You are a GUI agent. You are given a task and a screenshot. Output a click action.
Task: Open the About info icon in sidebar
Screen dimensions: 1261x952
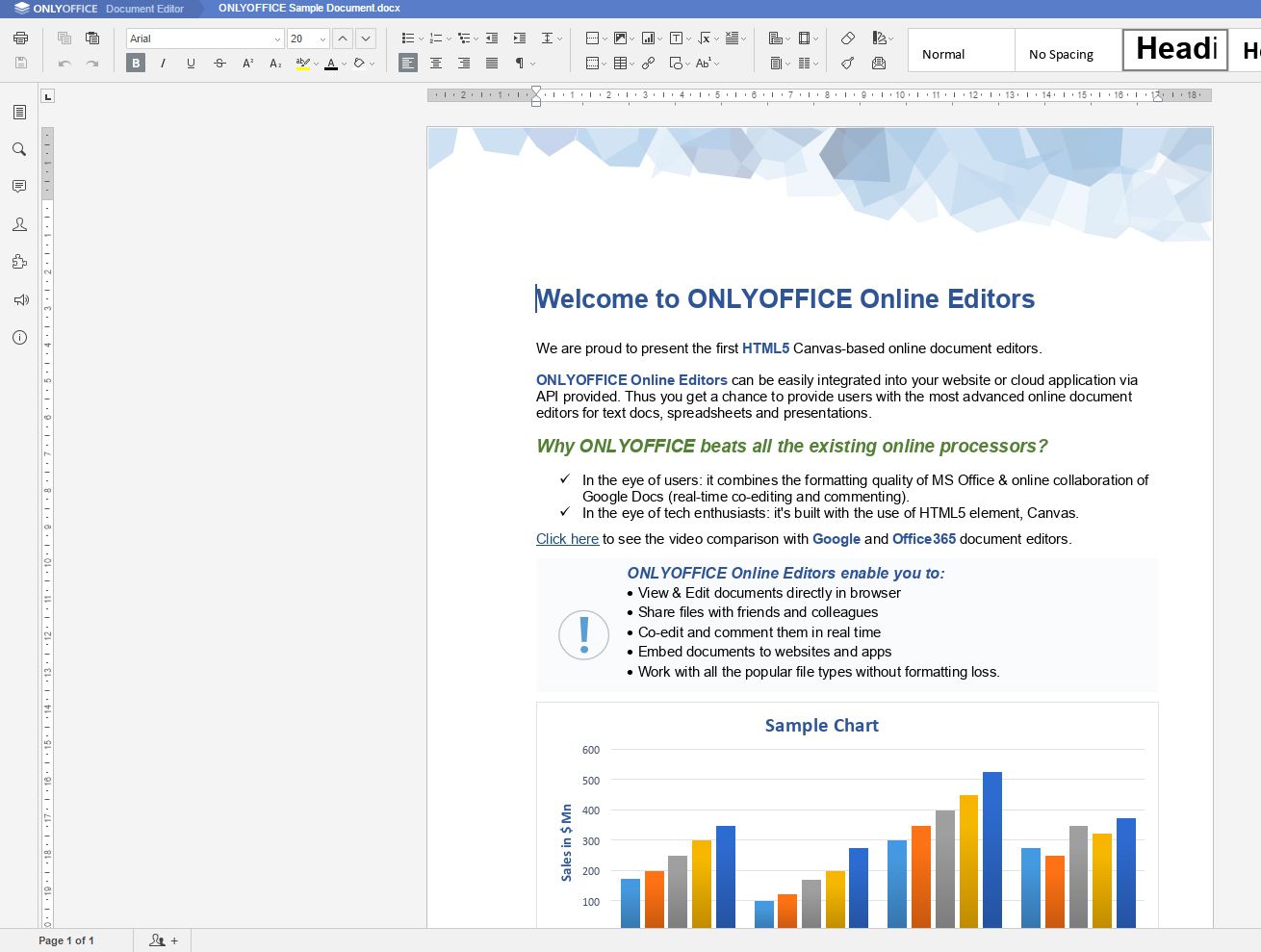pyautogui.click(x=19, y=337)
